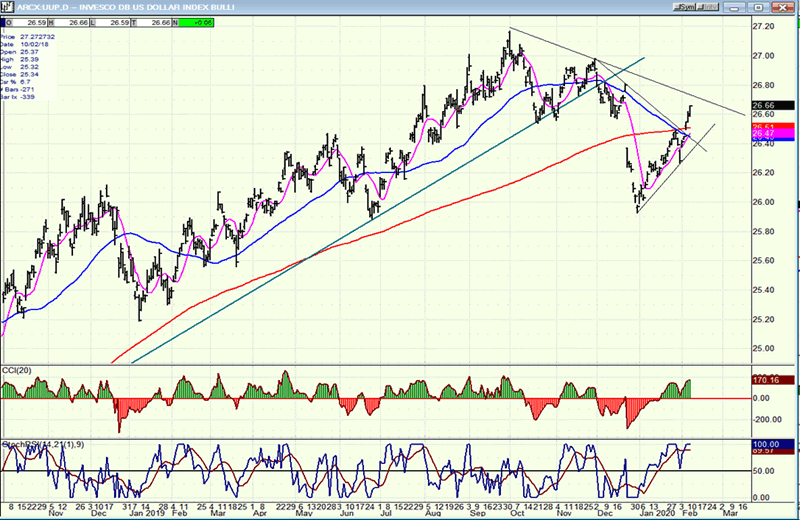Click the 25.00 level on price axis
This screenshot has height=520, width=800.
click(764, 349)
